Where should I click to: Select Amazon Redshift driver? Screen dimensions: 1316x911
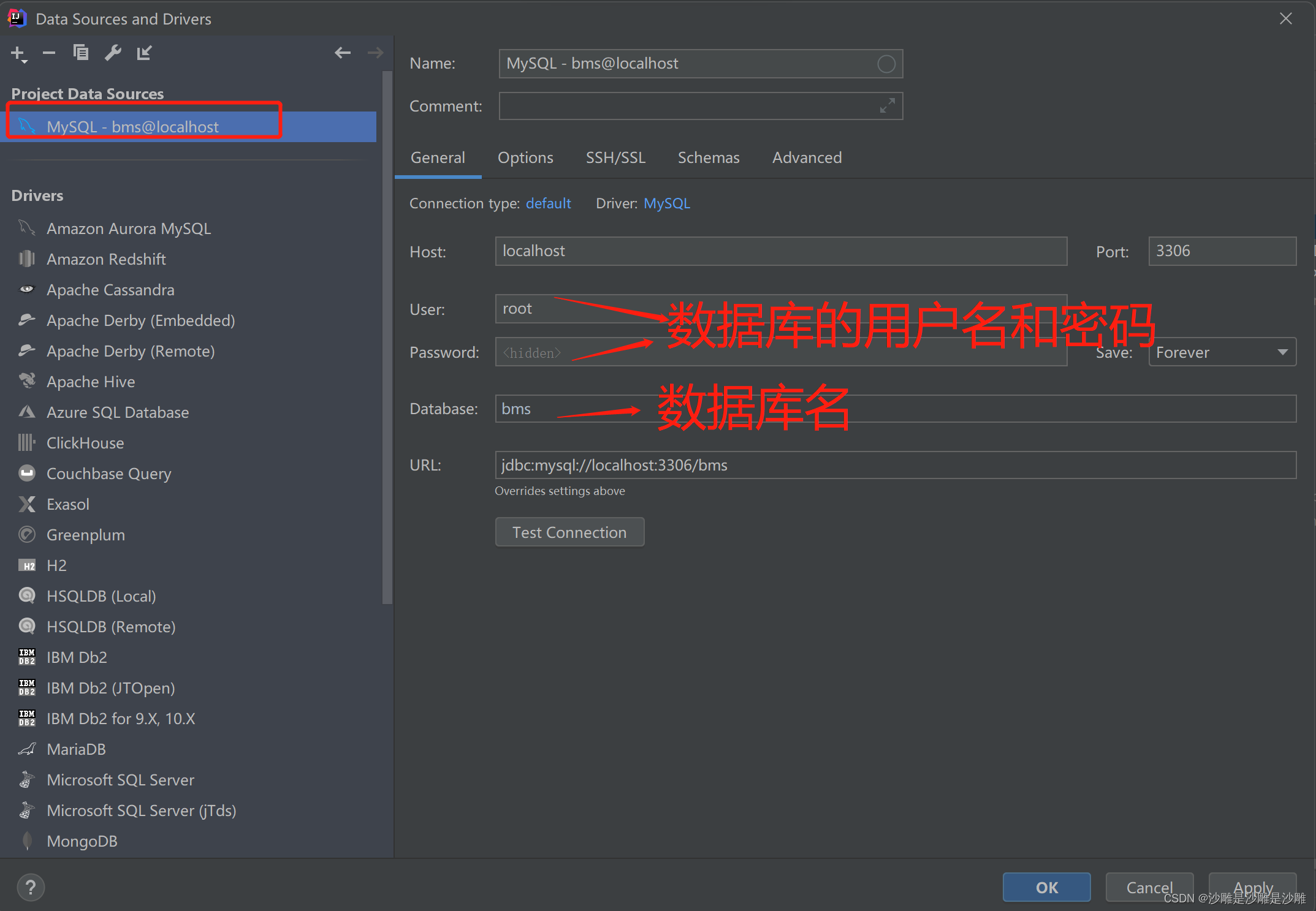[188, 259]
